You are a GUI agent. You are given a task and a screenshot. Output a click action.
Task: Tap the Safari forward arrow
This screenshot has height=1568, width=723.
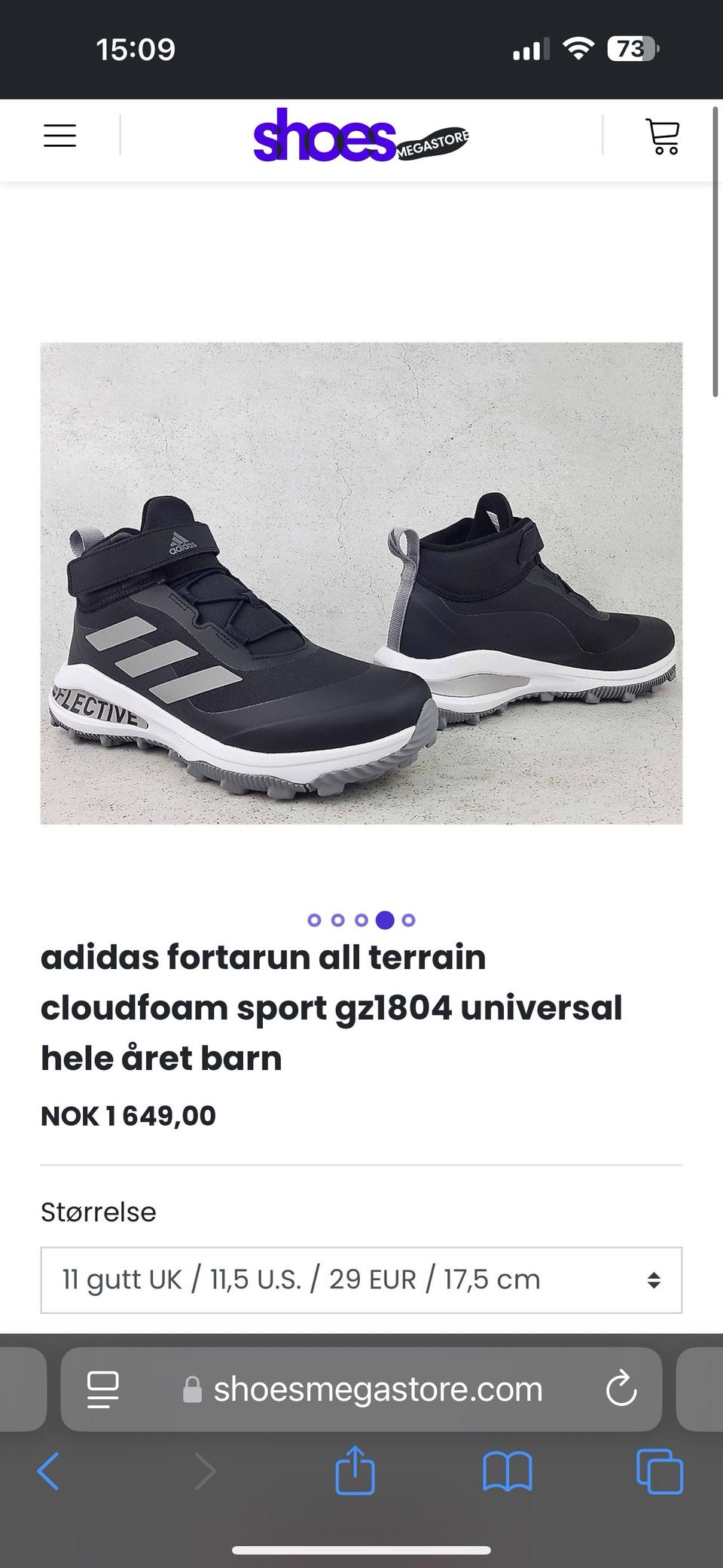point(205,1471)
